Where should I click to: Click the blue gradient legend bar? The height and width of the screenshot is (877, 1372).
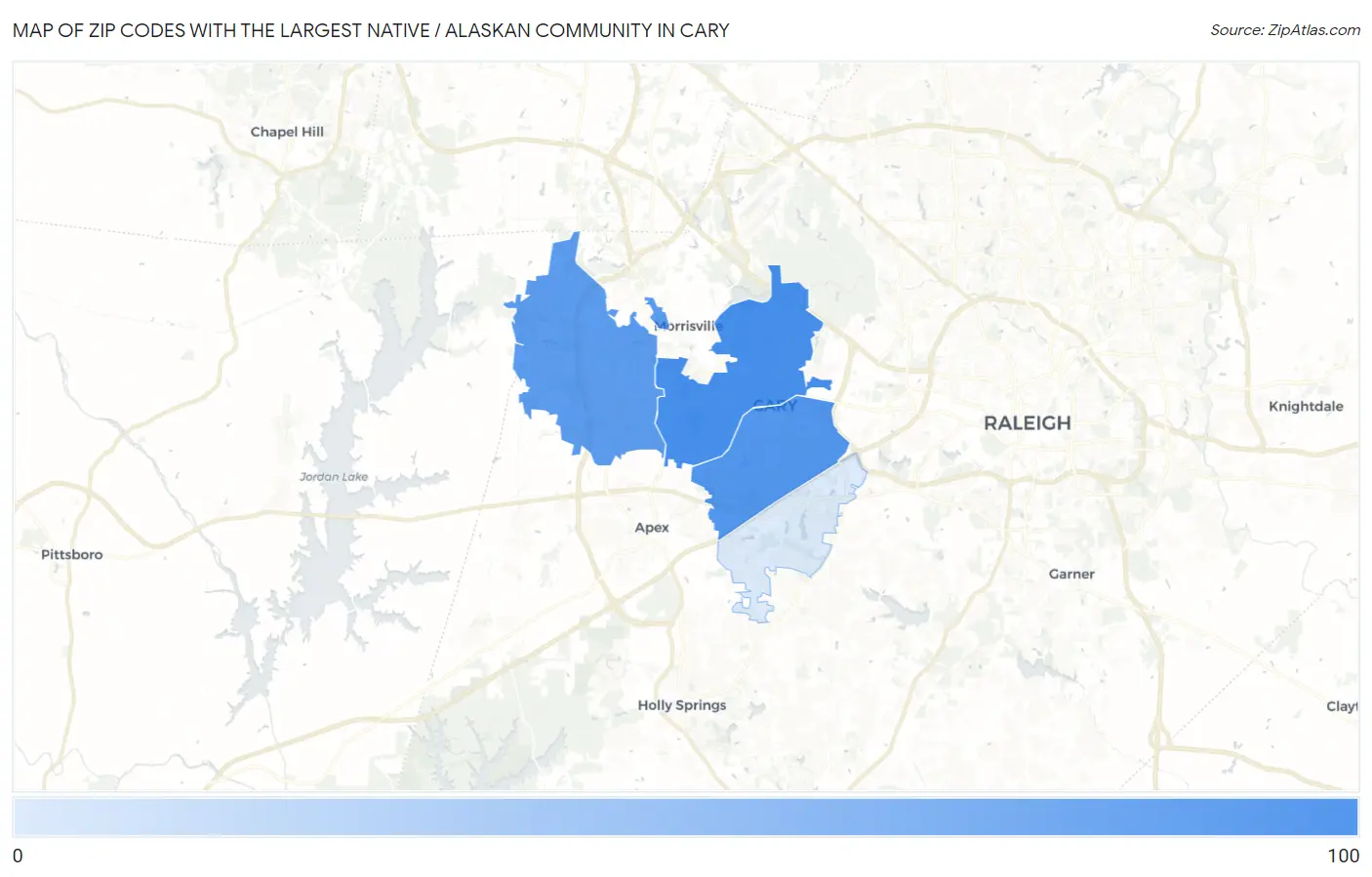tap(686, 817)
